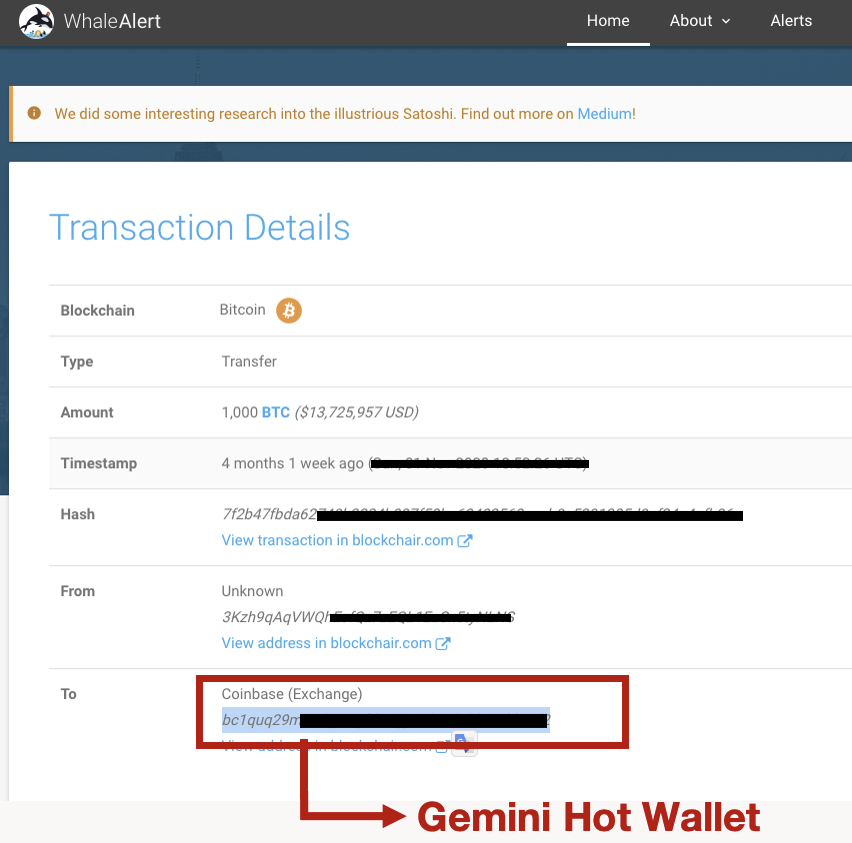
Task: Click the Hash row label
Action: click(78, 514)
